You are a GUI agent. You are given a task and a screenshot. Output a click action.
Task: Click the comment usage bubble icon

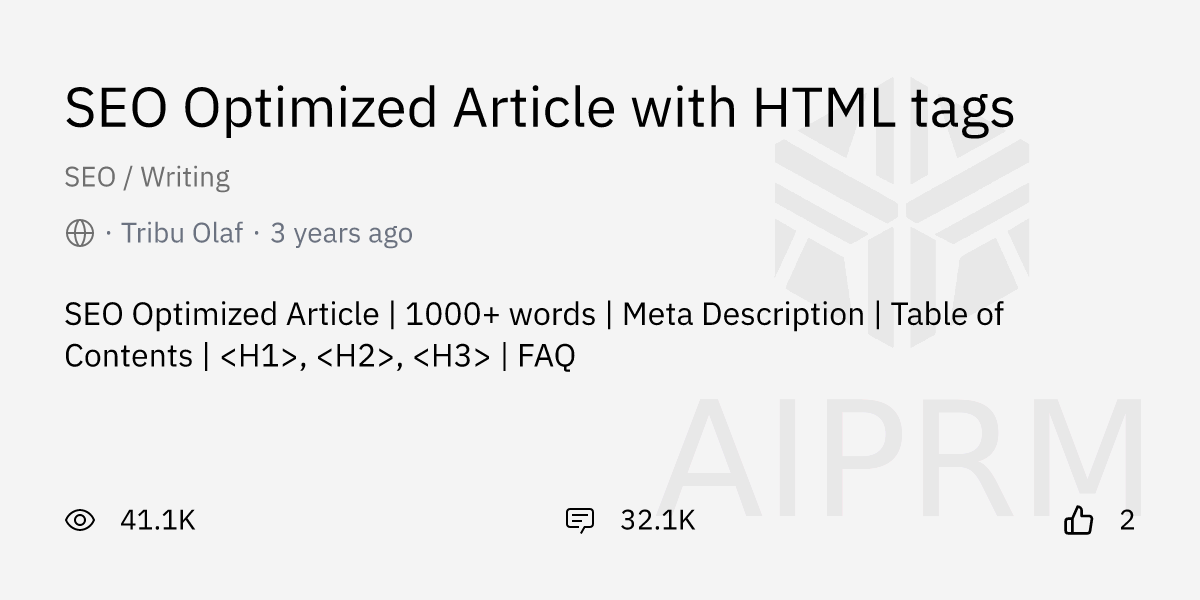point(580,520)
